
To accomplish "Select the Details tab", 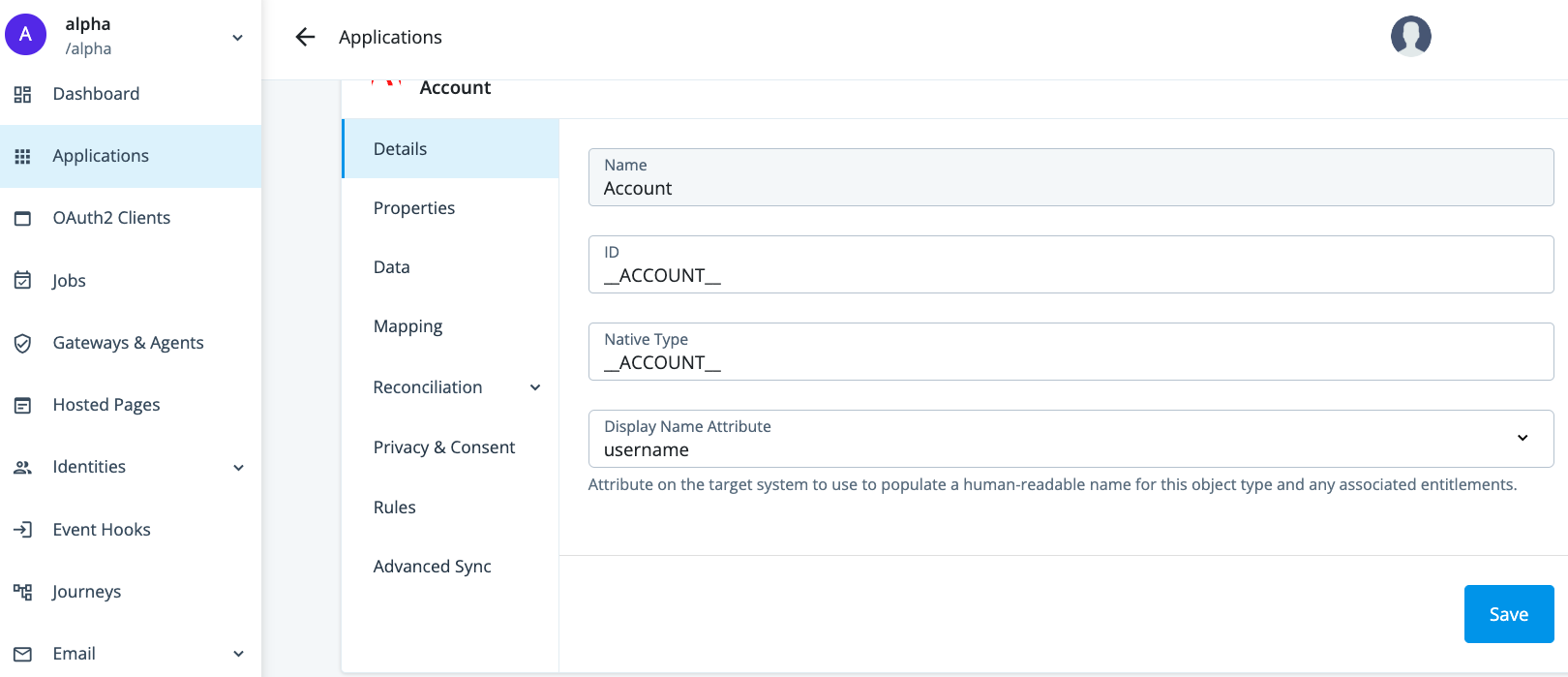I will (451, 148).
